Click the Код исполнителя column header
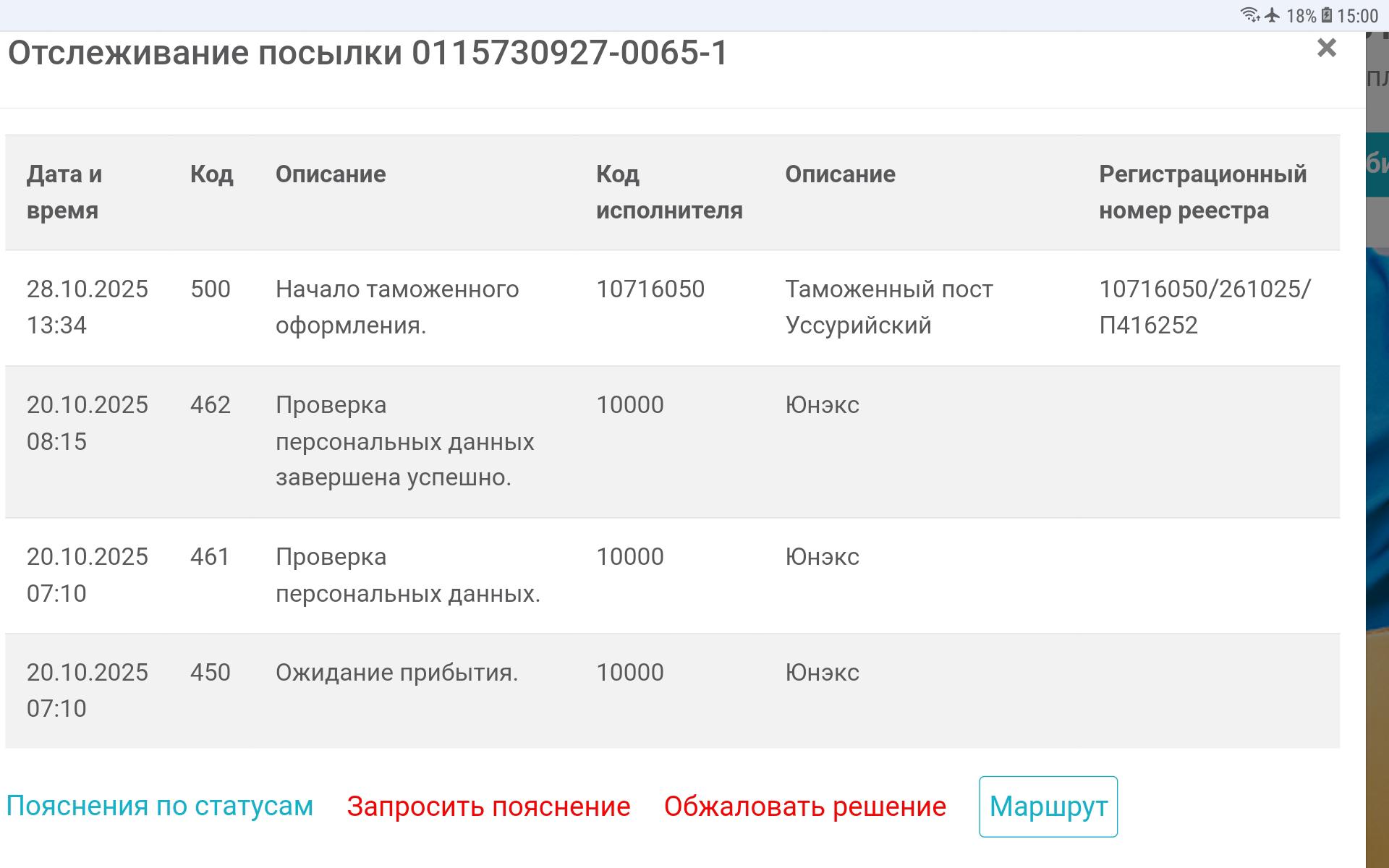The width and height of the screenshot is (1389, 868). click(x=668, y=192)
